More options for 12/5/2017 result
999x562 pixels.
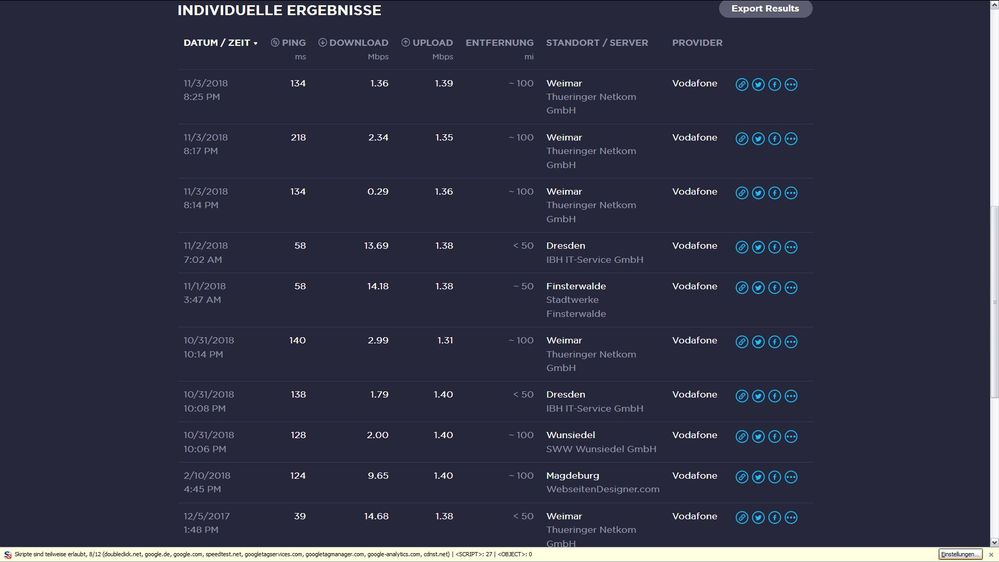tap(791, 517)
